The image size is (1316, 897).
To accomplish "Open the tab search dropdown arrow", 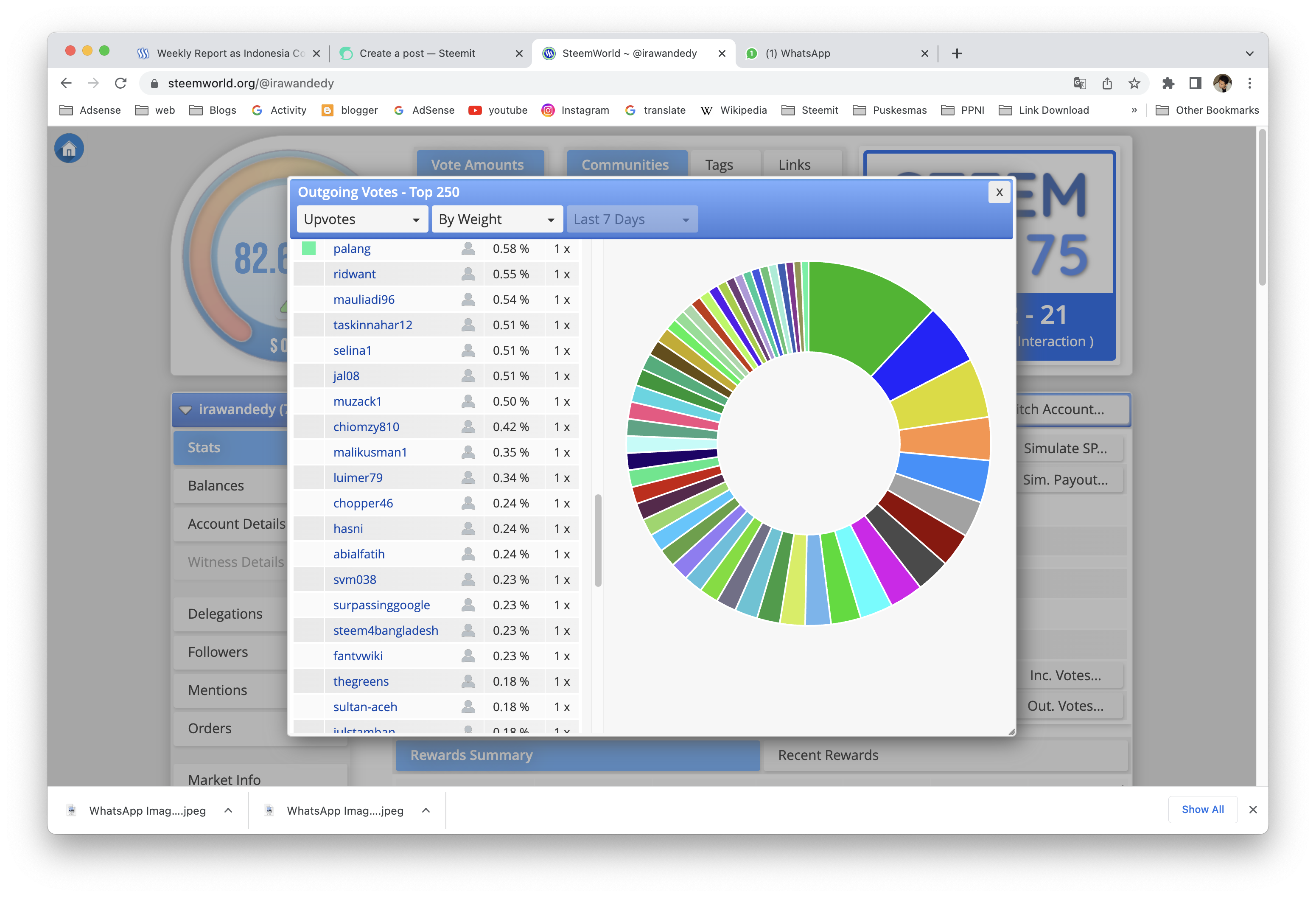I will coord(1249,53).
